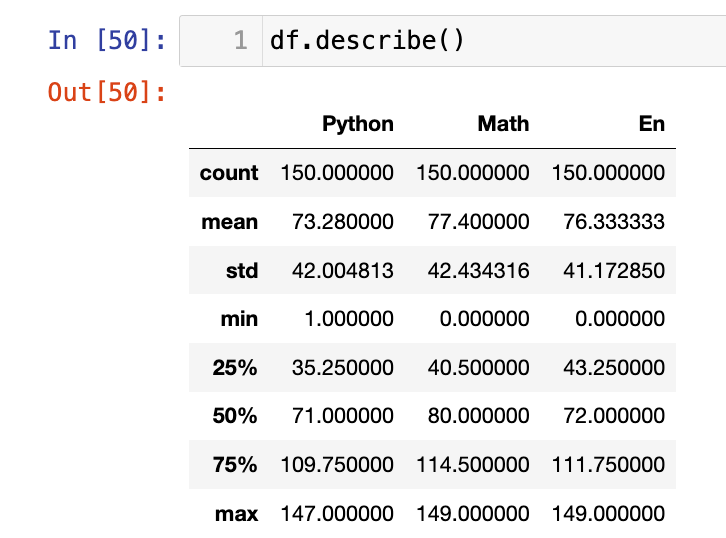Select the 25% row label

pos(235,368)
